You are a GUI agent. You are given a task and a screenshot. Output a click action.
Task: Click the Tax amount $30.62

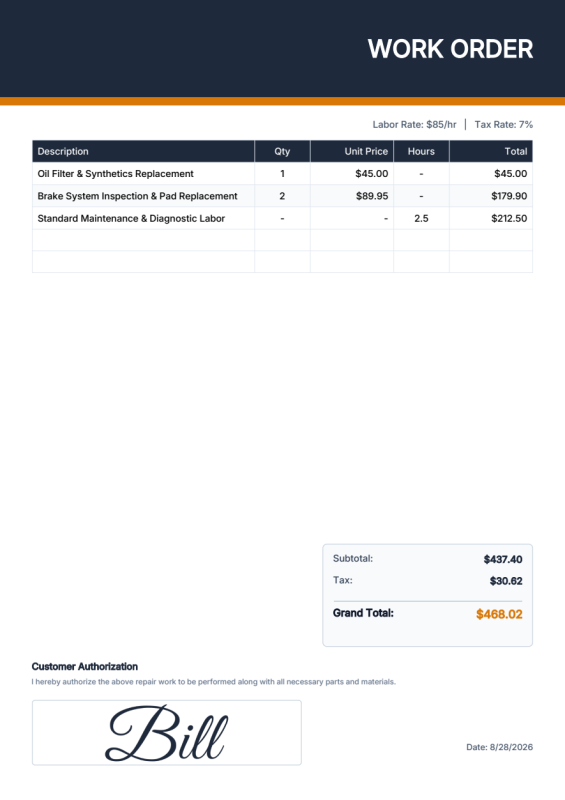click(x=506, y=581)
